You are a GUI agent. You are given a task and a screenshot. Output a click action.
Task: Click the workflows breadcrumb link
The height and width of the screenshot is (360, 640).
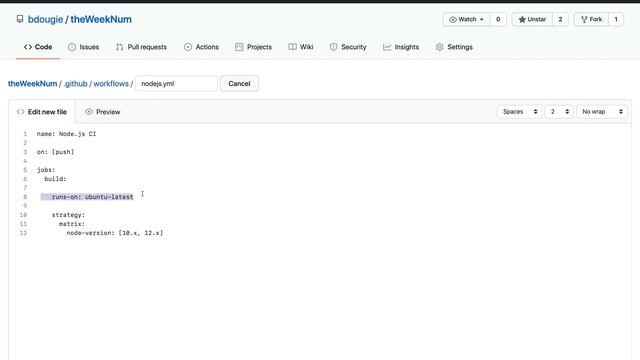pyautogui.click(x=111, y=83)
